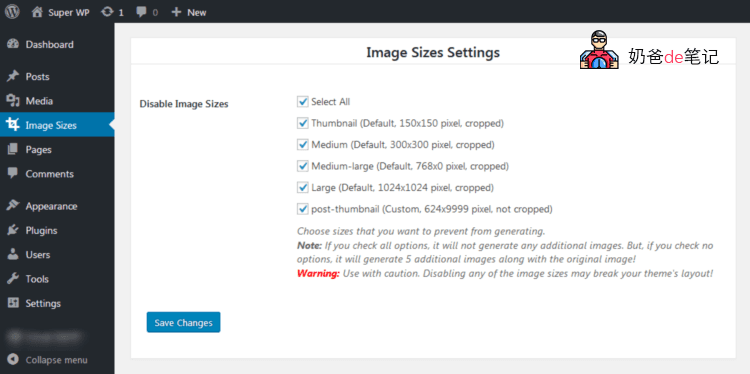Click the Collapse menu arrow icon
The width and height of the screenshot is (750, 374).
click(x=13, y=360)
